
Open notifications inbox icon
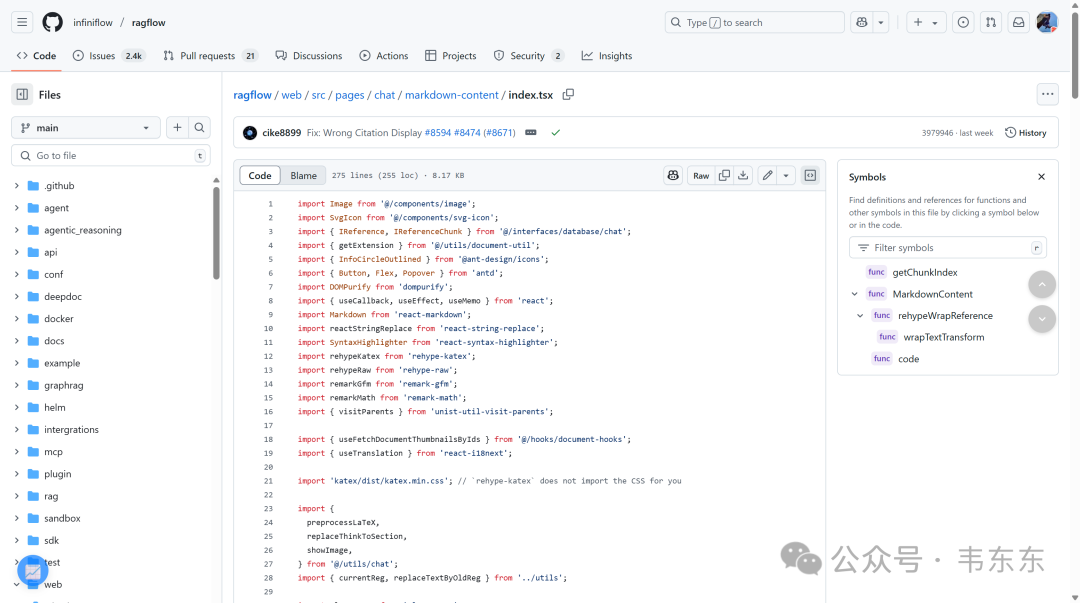click(1018, 23)
